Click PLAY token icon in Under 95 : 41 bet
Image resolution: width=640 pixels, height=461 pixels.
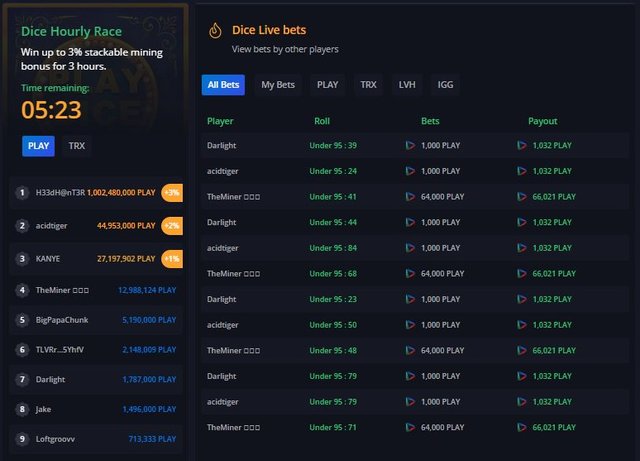[x=410, y=197]
